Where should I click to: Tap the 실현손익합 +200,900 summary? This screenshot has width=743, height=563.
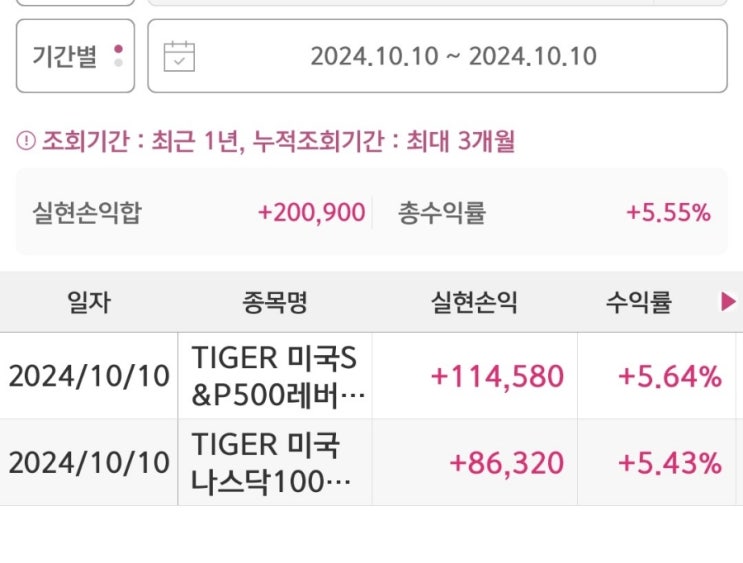[x=198, y=212]
